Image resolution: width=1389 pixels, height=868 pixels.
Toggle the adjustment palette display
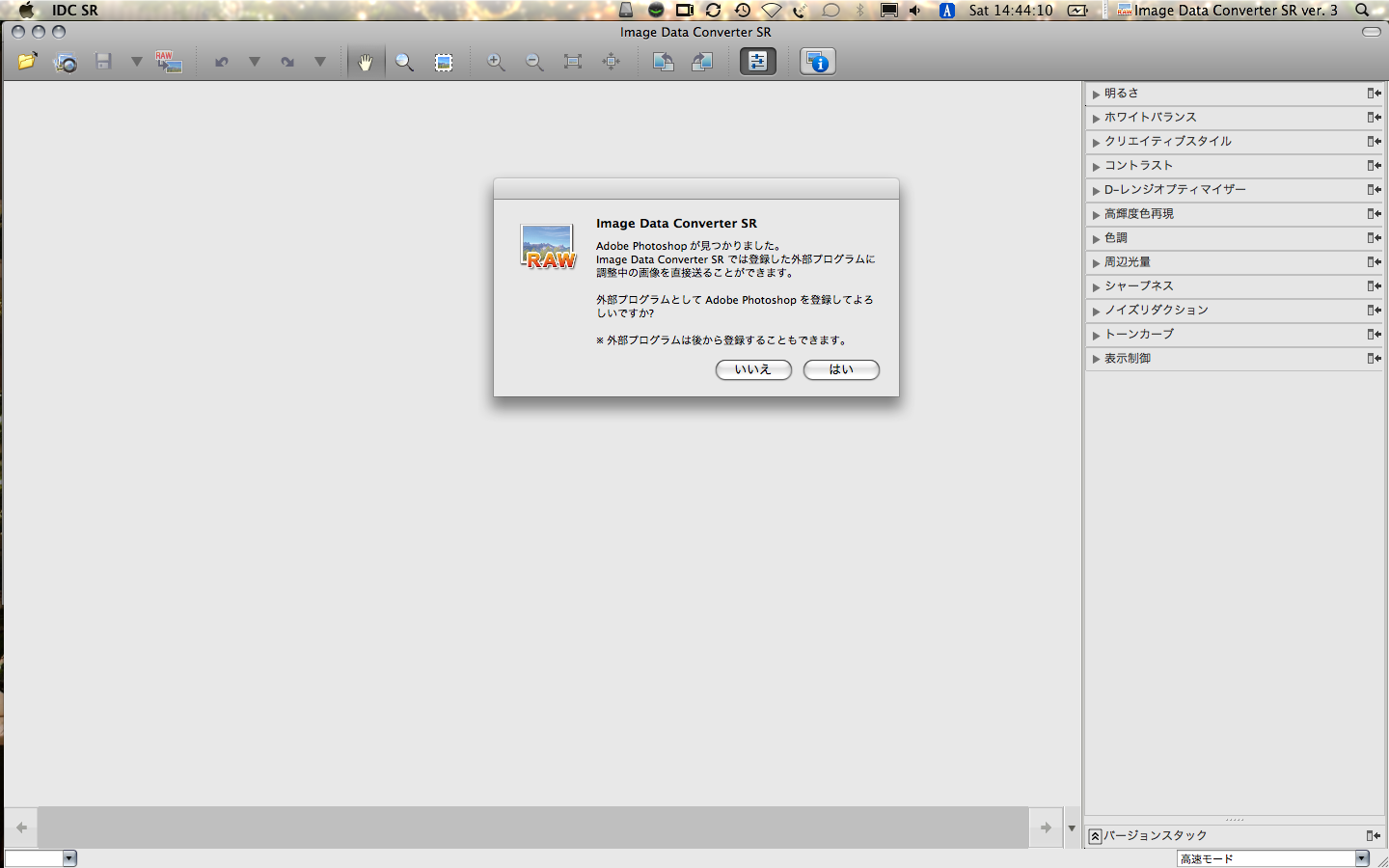coord(758,62)
